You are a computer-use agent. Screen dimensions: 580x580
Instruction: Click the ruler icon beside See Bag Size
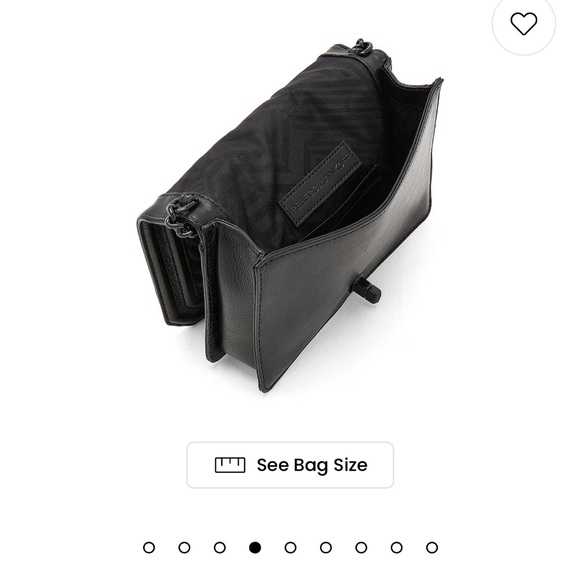(230, 465)
